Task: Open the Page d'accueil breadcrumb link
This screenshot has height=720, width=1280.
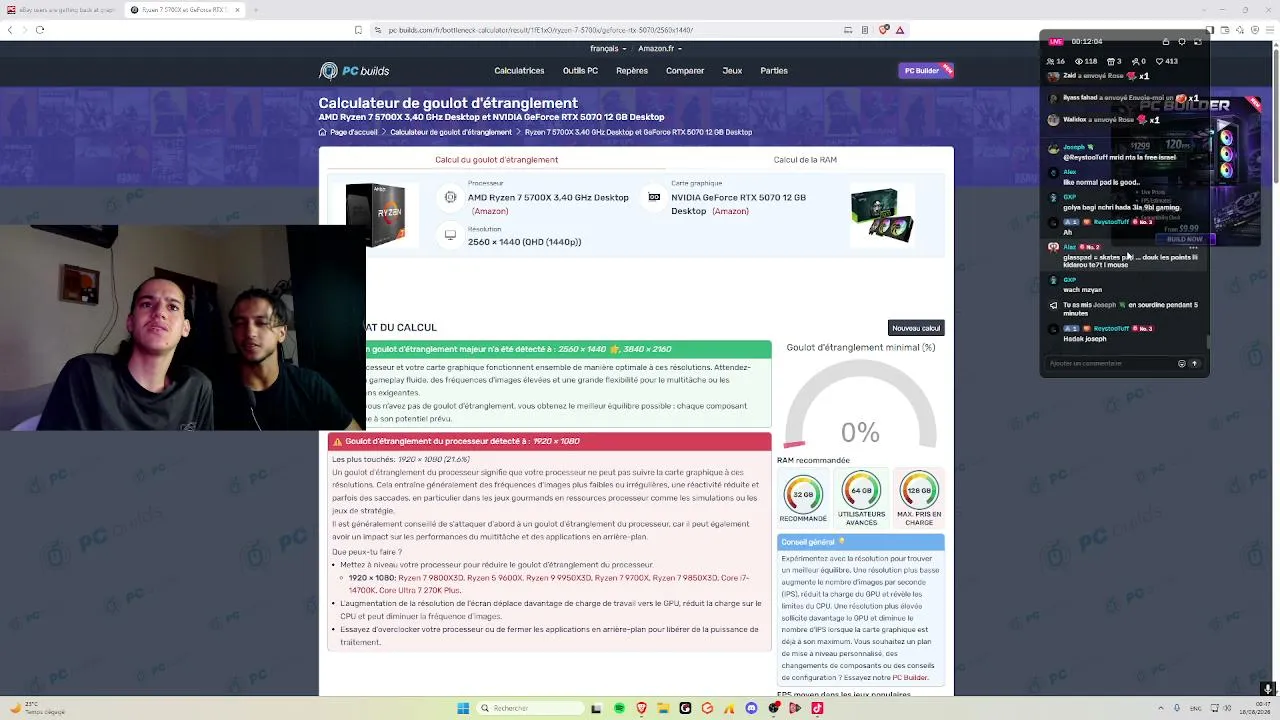Action: 354,132
